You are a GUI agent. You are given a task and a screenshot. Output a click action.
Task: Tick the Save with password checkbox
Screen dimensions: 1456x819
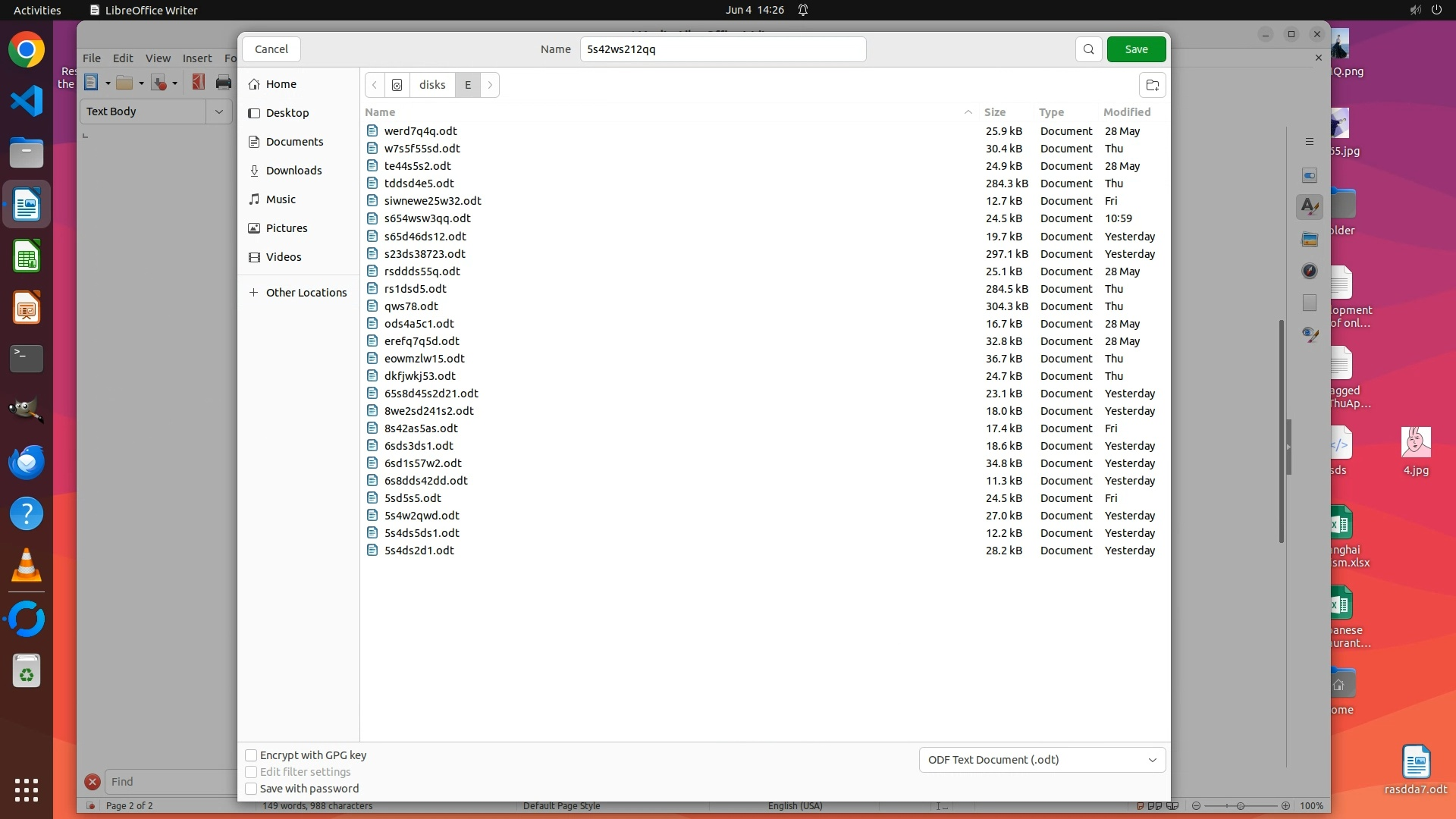pos(251,789)
